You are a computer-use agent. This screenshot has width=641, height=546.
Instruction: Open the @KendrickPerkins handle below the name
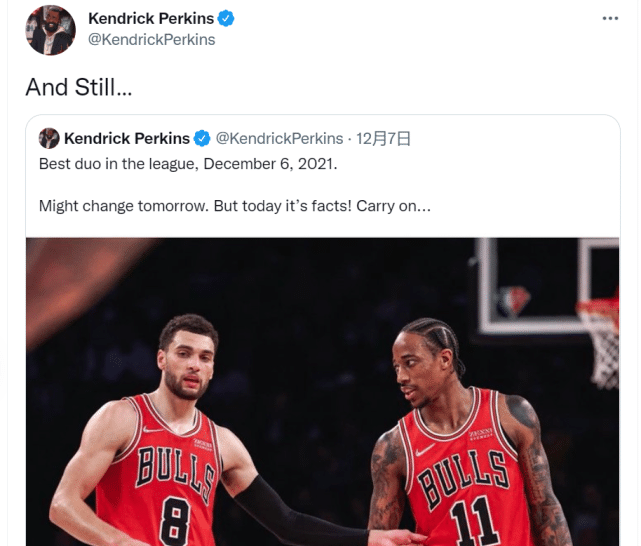tap(152, 40)
